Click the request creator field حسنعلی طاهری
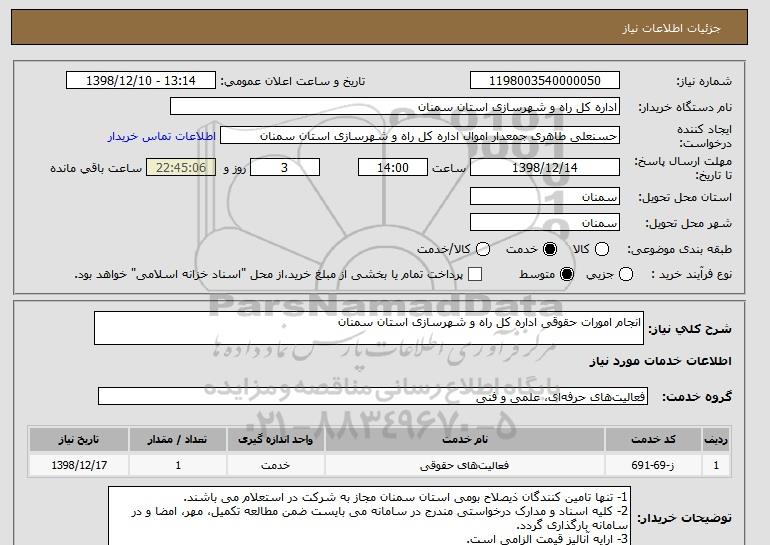This screenshot has height=545, width=770. 420,136
